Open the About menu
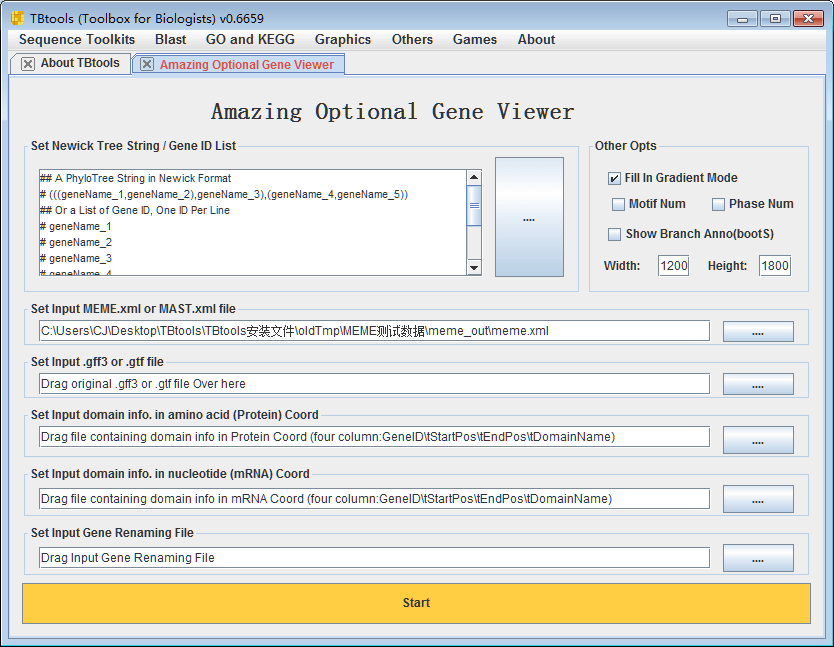The width and height of the screenshot is (834, 647). pos(536,39)
